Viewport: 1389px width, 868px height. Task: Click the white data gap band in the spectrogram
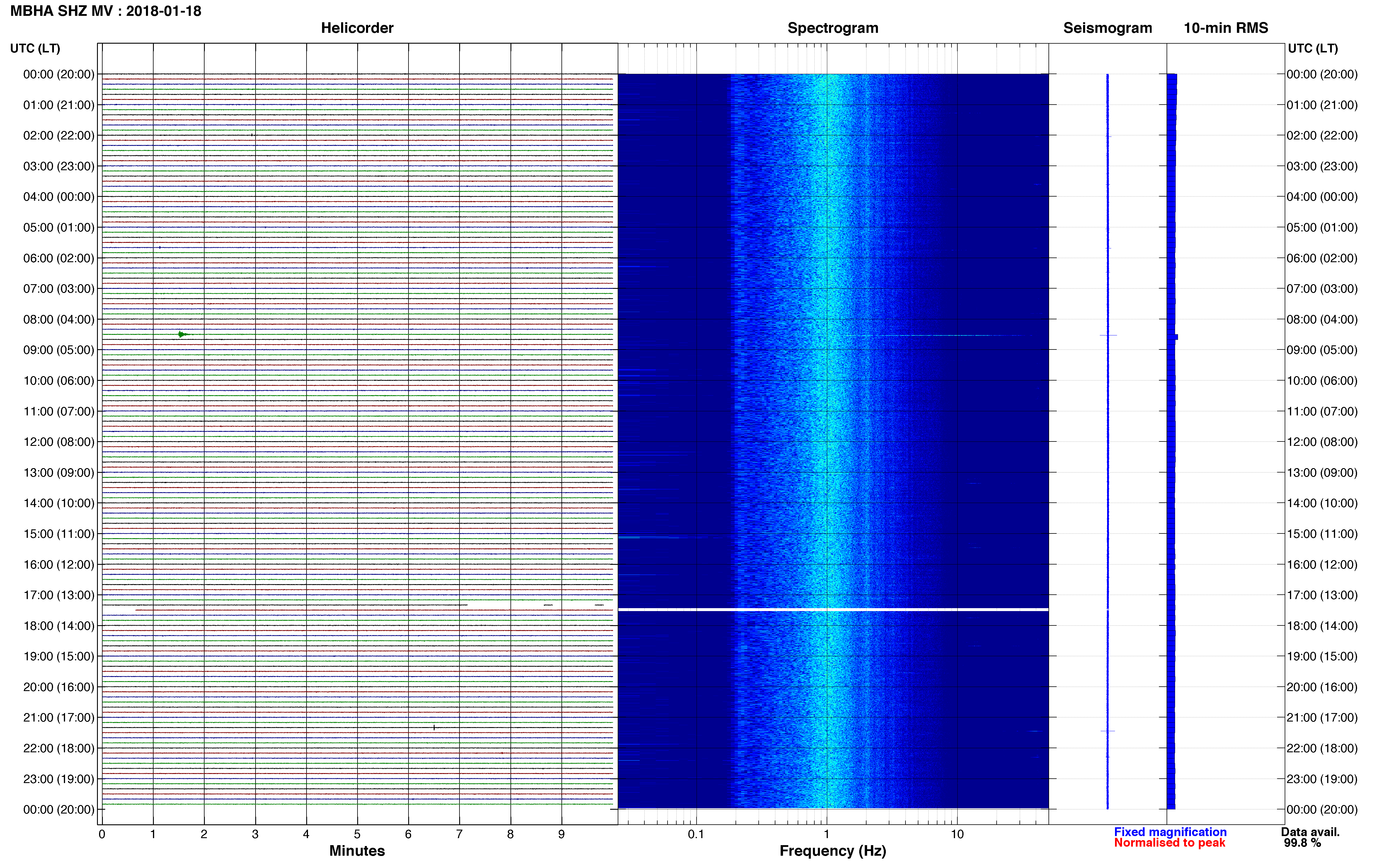pos(833,609)
